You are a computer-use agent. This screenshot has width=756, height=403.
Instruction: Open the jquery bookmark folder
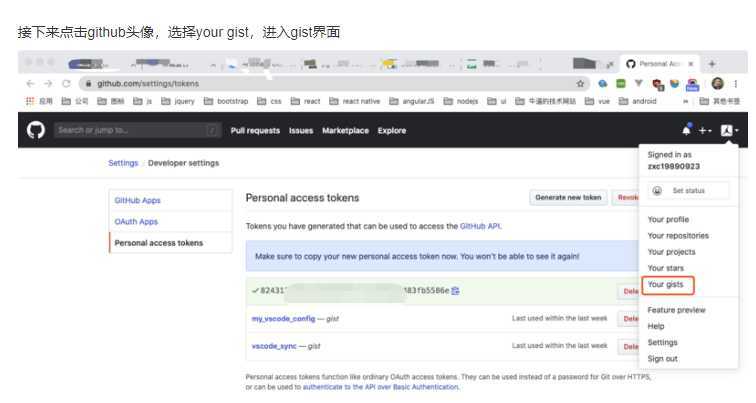177,101
